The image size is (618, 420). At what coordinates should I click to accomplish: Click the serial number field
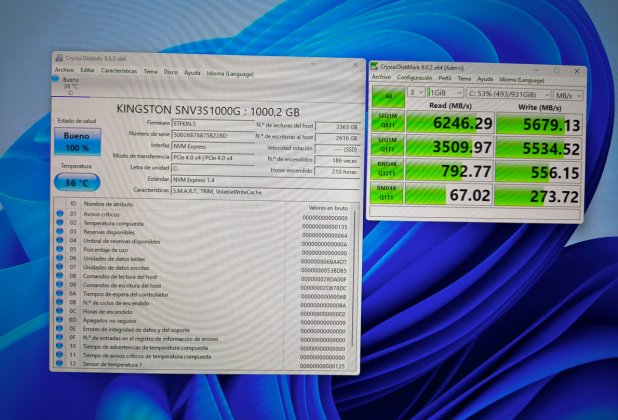pos(213,135)
